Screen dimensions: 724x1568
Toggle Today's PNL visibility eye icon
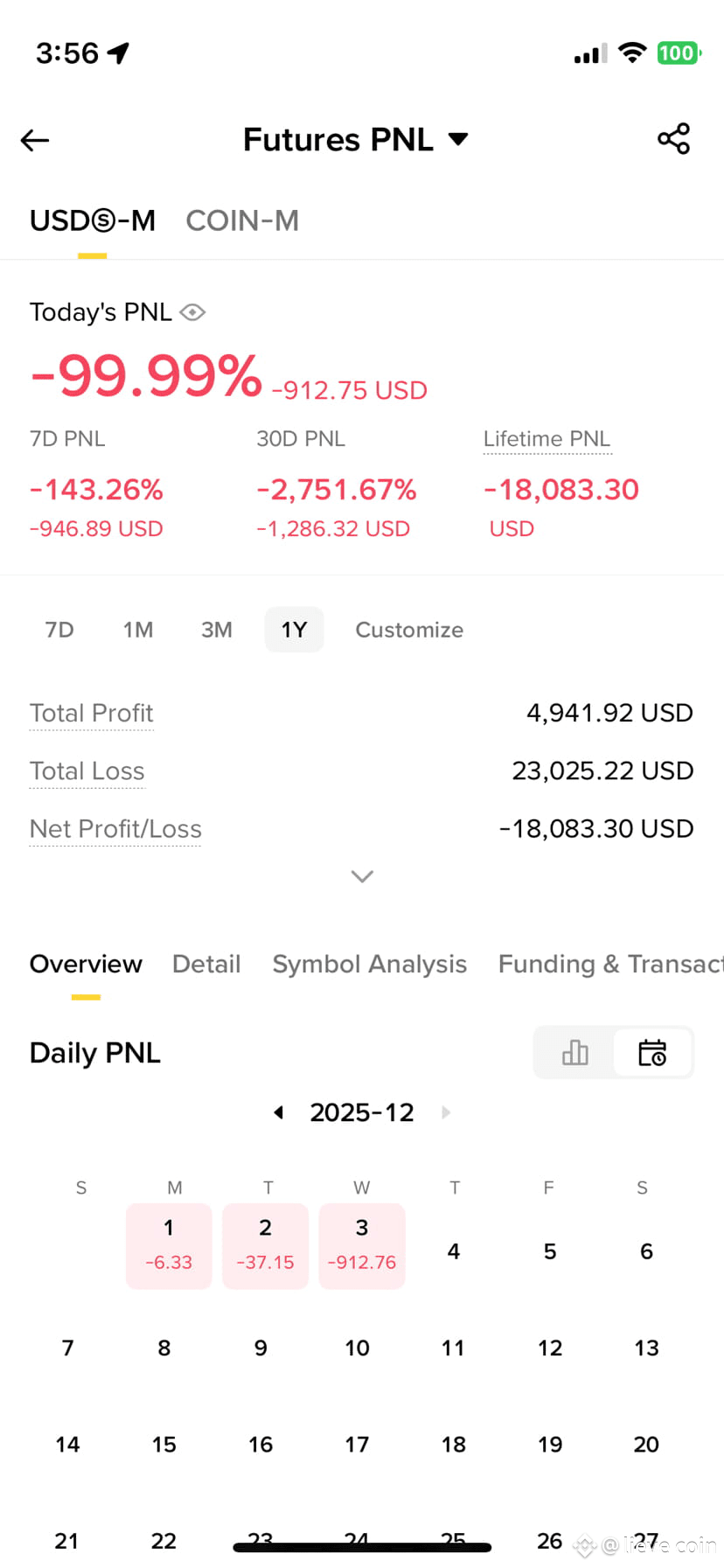(x=192, y=312)
